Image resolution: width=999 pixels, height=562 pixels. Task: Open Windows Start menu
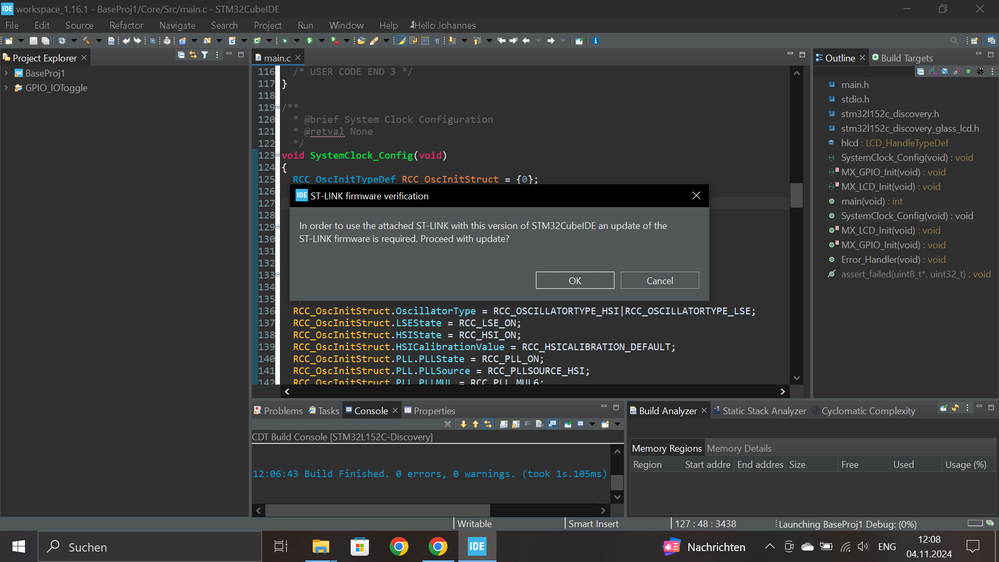(x=18, y=547)
